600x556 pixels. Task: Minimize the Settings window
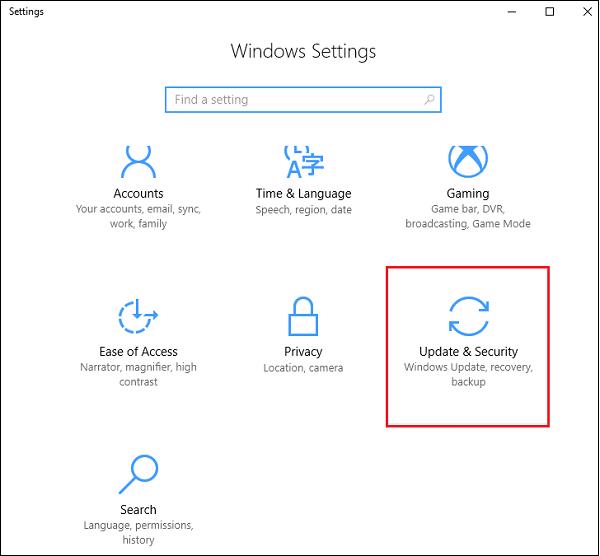(x=512, y=12)
